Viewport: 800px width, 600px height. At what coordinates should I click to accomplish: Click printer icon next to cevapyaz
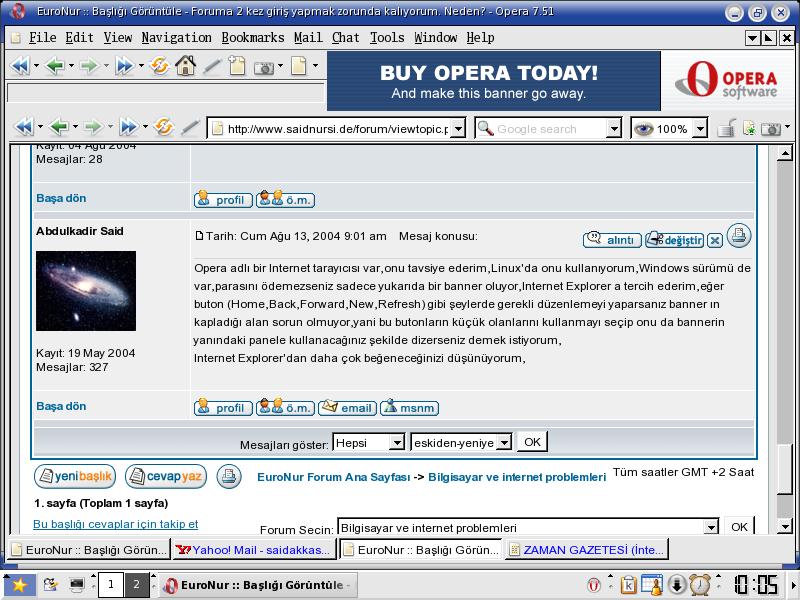[229, 477]
